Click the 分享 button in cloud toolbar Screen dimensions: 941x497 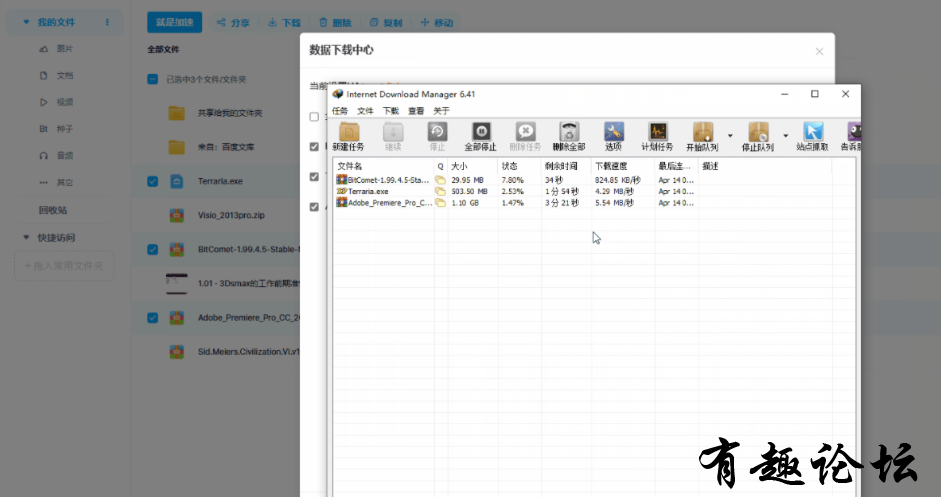(233, 23)
